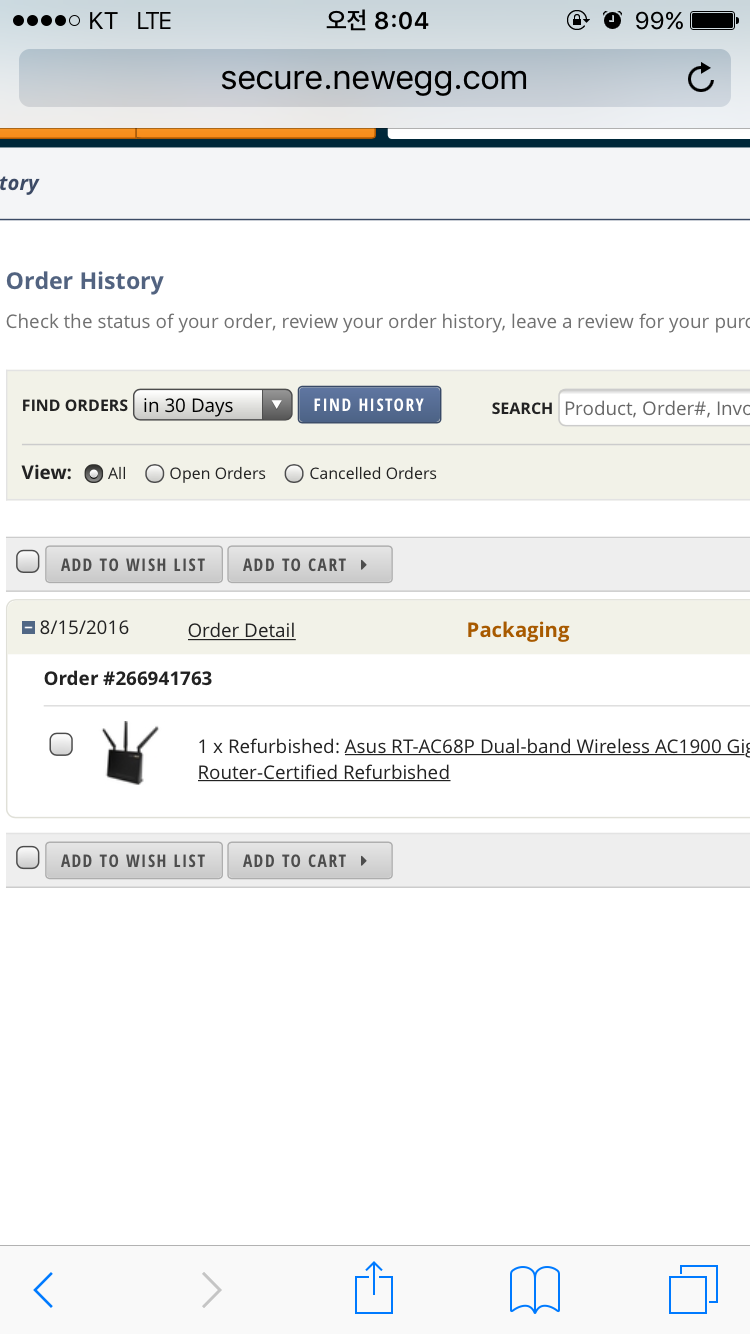This screenshot has width=750, height=1334.
Task: Check the bottom select-all orders checkbox
Action: pyautogui.click(x=28, y=858)
